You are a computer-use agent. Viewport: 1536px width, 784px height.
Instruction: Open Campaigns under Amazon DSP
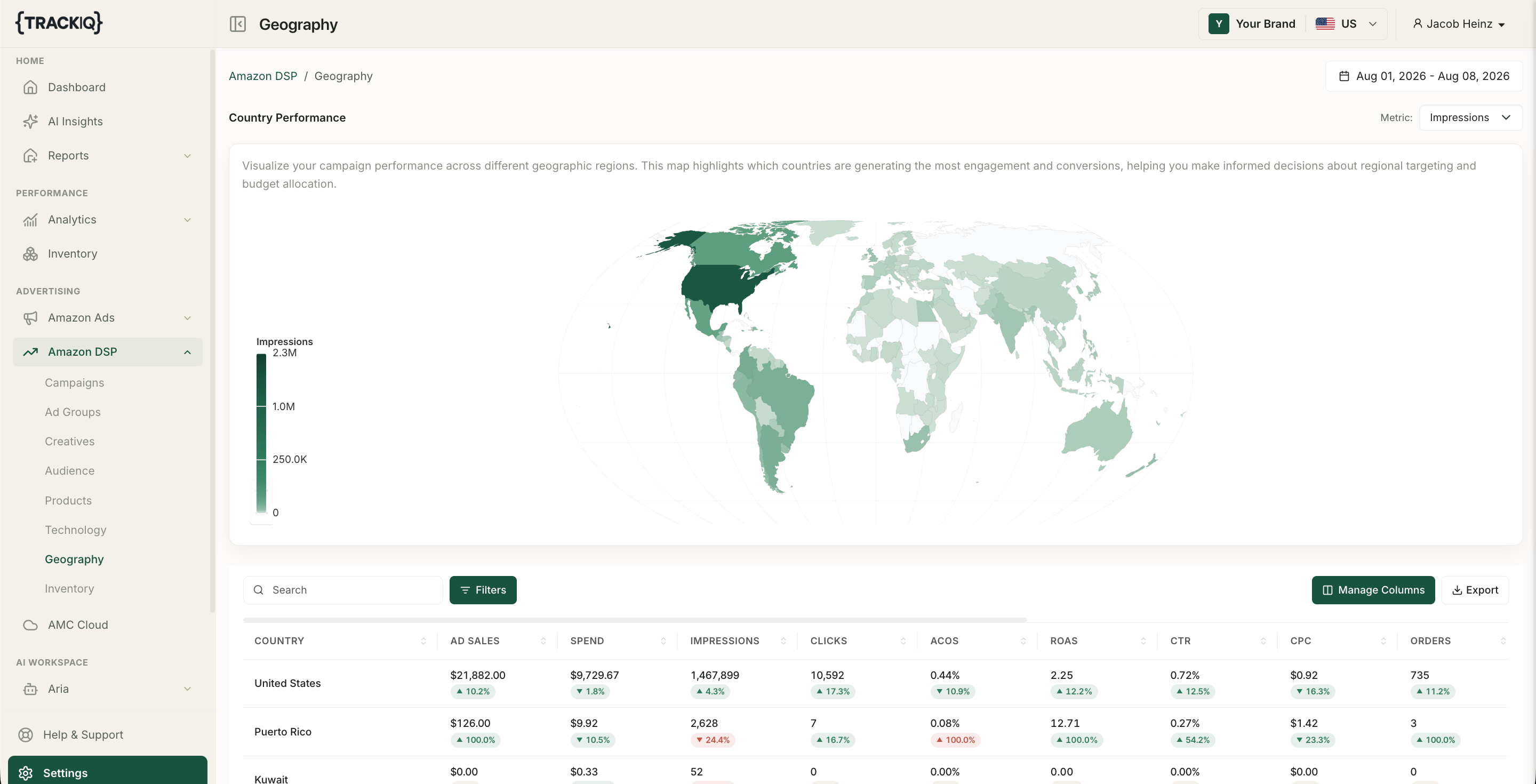point(75,383)
